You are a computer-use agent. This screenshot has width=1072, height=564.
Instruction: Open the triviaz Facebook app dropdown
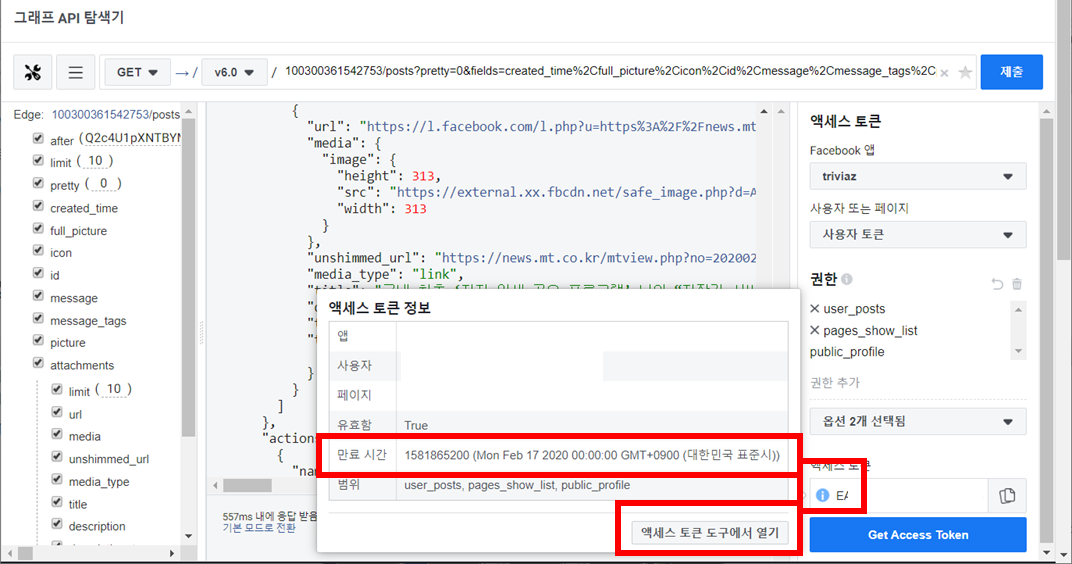[x=917, y=176]
